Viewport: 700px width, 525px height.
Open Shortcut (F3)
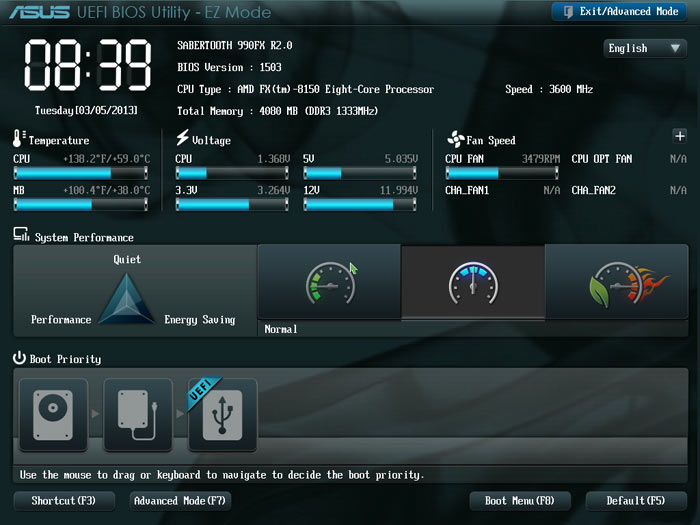pyautogui.click(x=64, y=501)
